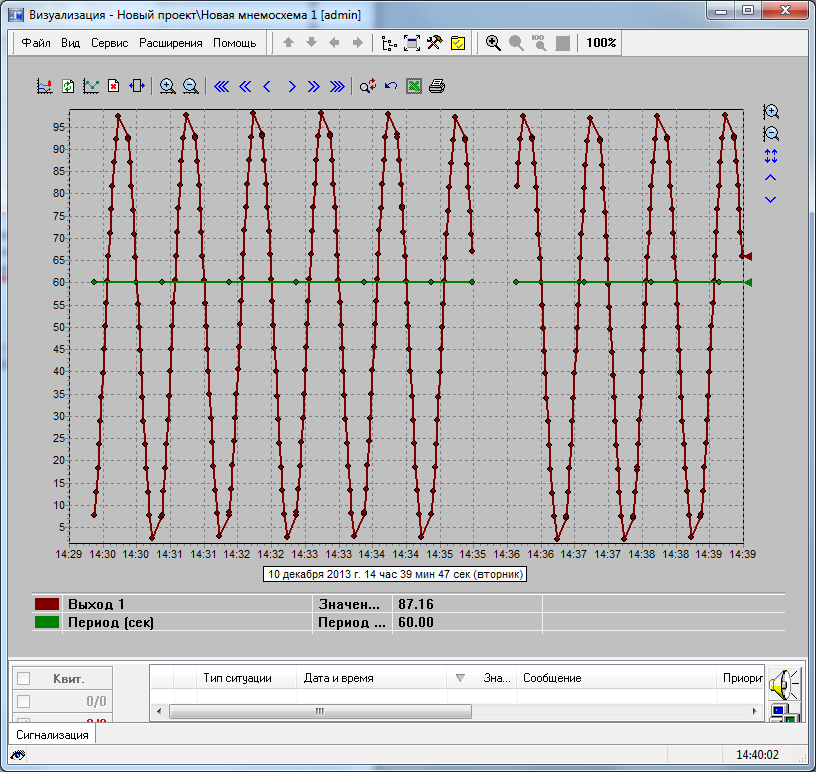Open the Сервис menu
Screen dimensions: 816x772
108,43
